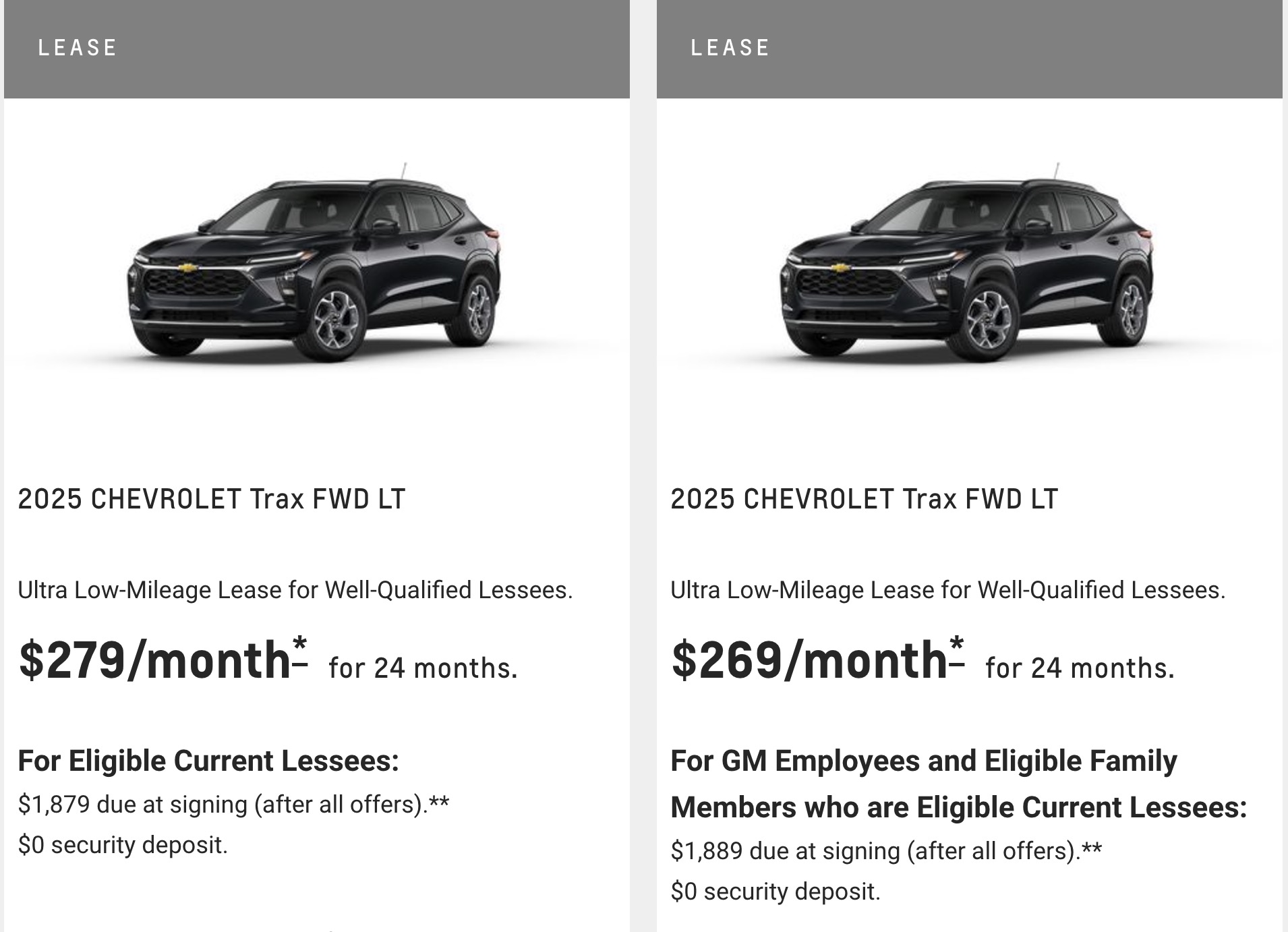Click the left black Trax vehicle image
This screenshot has height=932, width=1288.
pyautogui.click(x=314, y=262)
